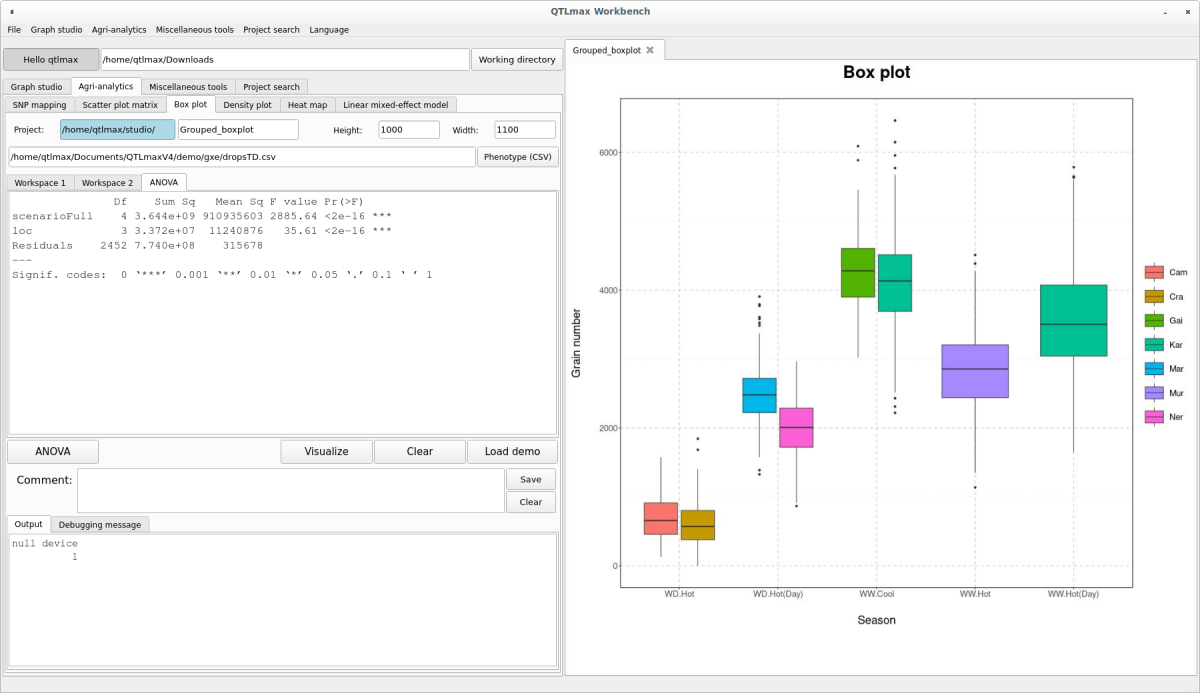The width and height of the screenshot is (1200, 693).
Task: Click the Mur purple legend swatch
Action: (1154, 393)
